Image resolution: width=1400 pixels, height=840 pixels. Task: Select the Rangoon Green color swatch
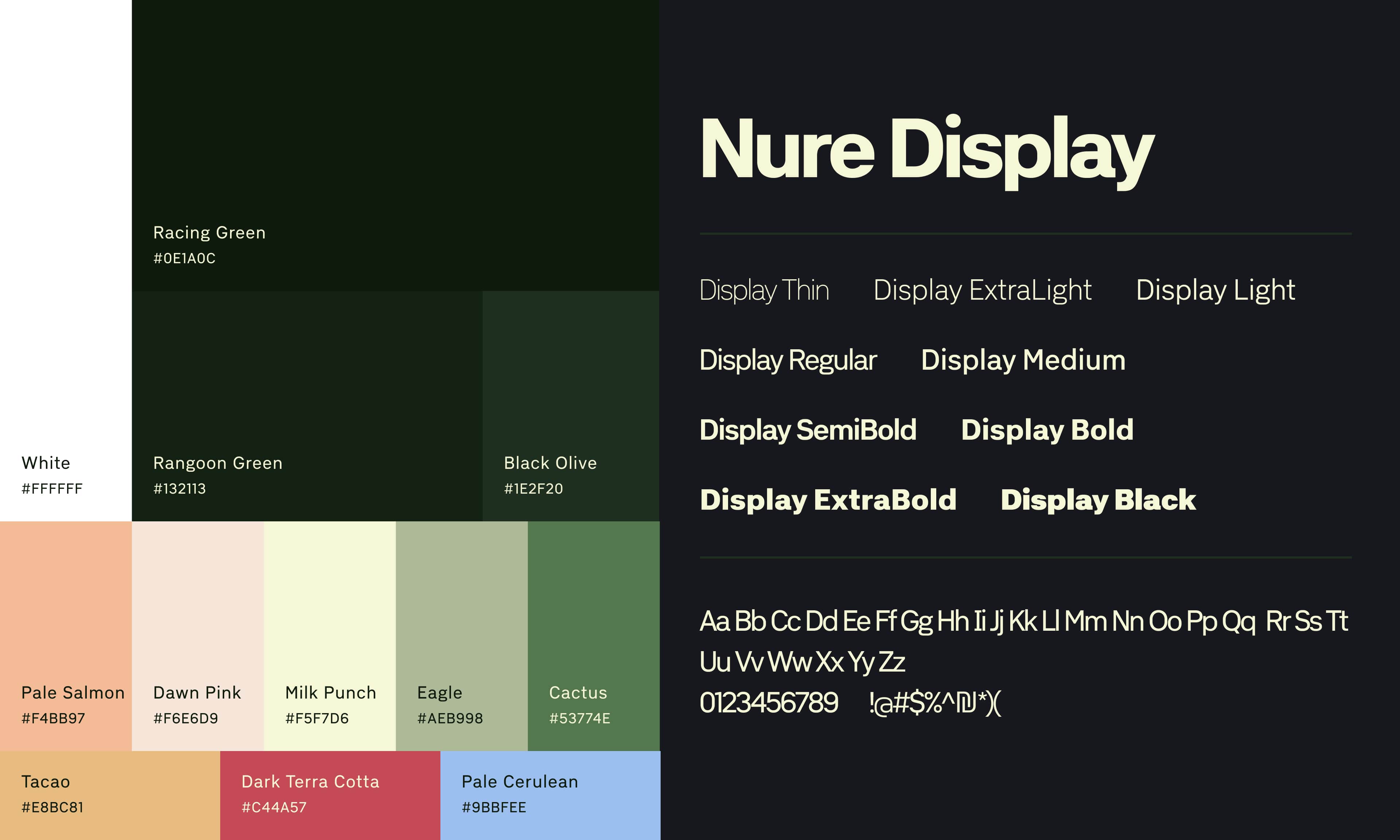point(307,406)
